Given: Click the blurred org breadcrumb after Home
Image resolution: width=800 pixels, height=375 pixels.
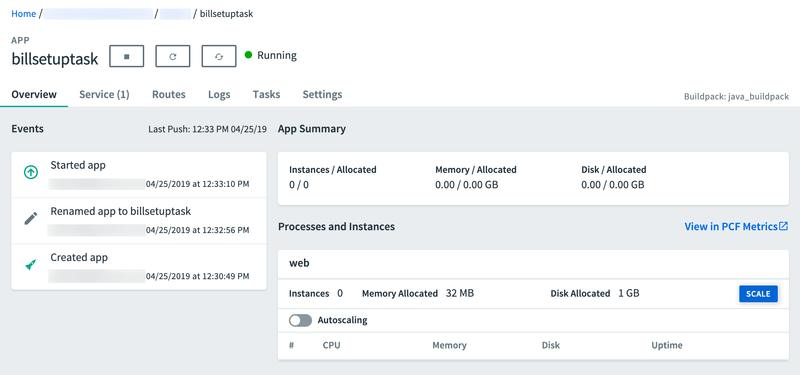Looking at the screenshot, I should pyautogui.click(x=98, y=14).
